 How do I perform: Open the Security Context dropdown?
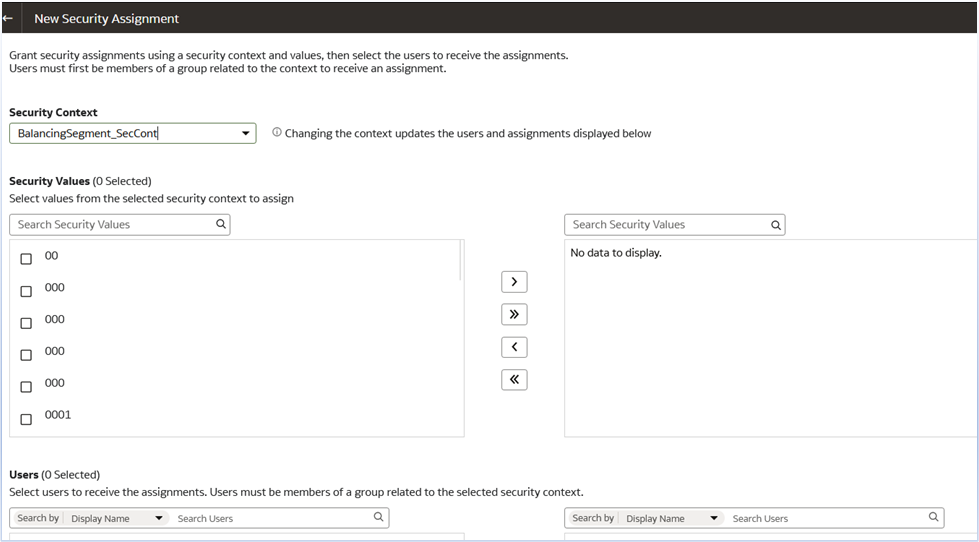pos(246,133)
